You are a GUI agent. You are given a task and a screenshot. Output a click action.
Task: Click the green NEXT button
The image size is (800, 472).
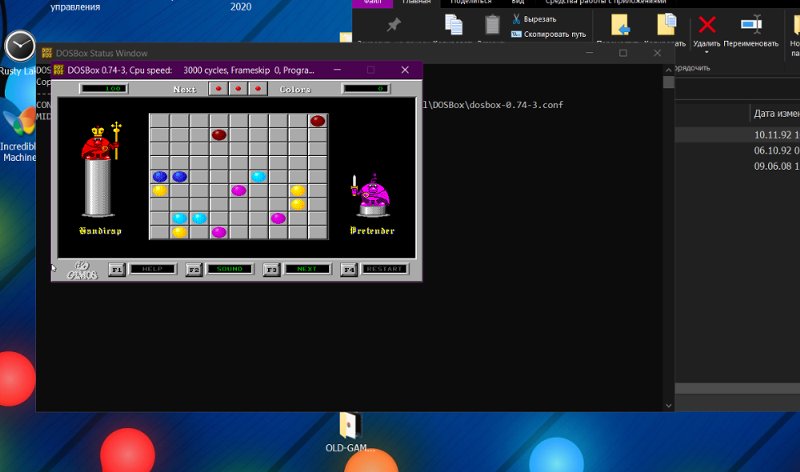[307, 269]
